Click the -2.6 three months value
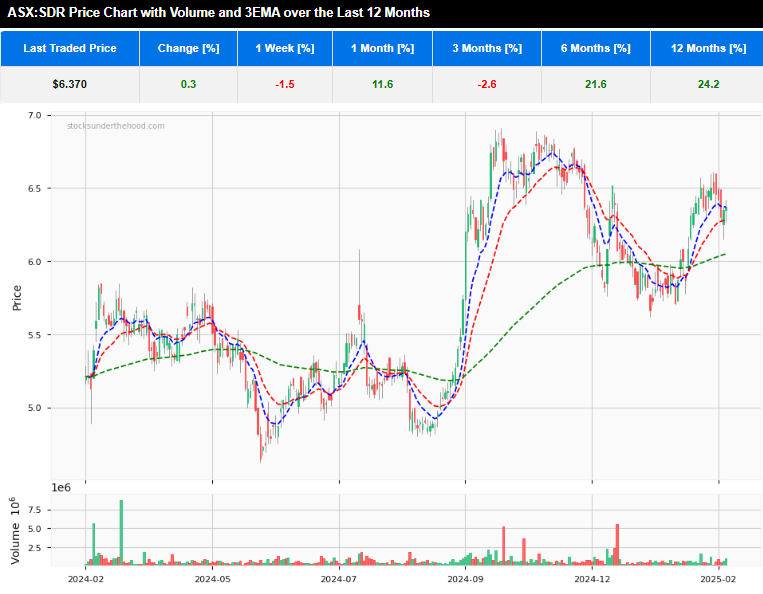The width and height of the screenshot is (763, 594). (487, 84)
